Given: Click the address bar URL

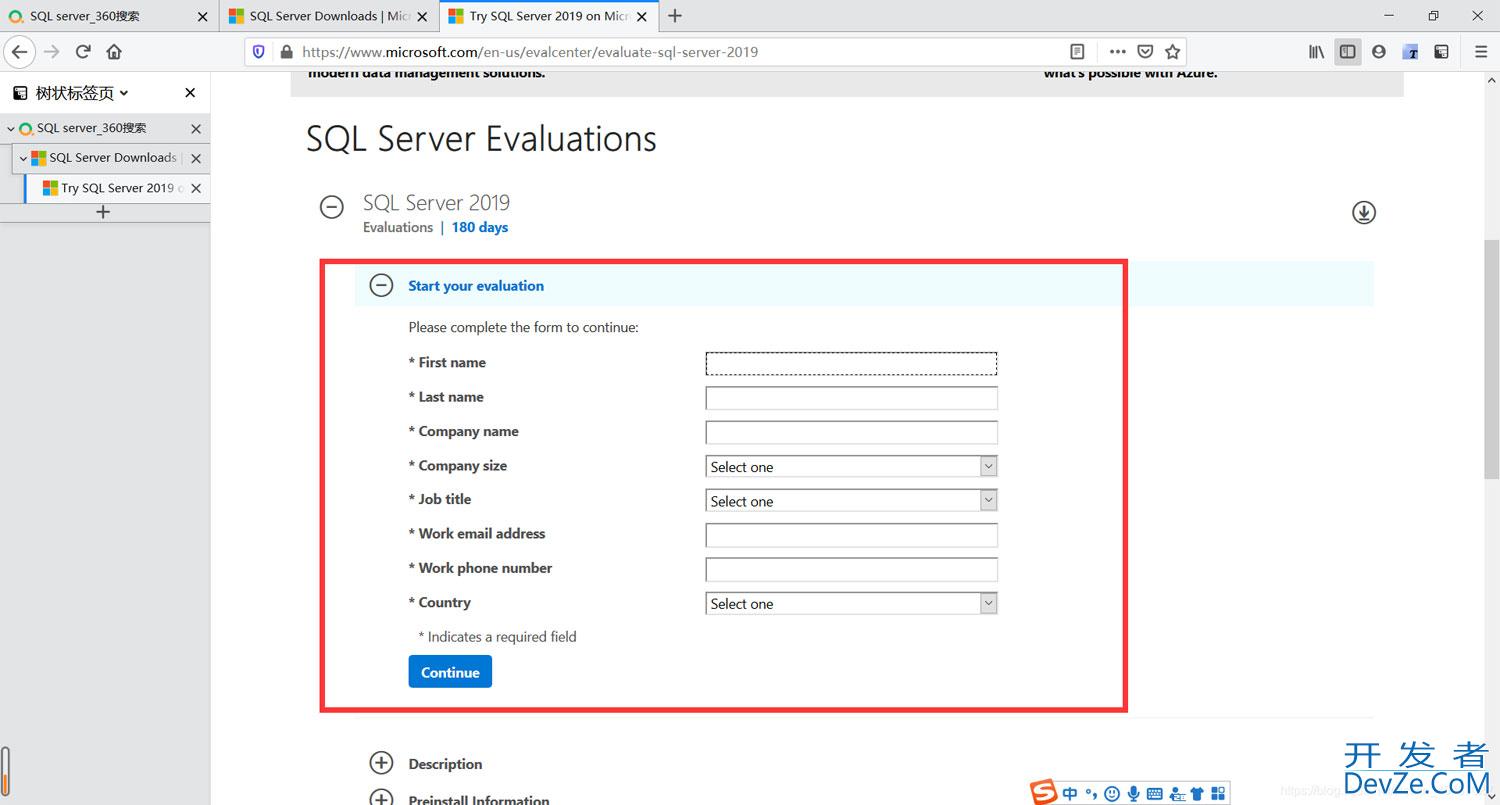Looking at the screenshot, I should pos(530,52).
